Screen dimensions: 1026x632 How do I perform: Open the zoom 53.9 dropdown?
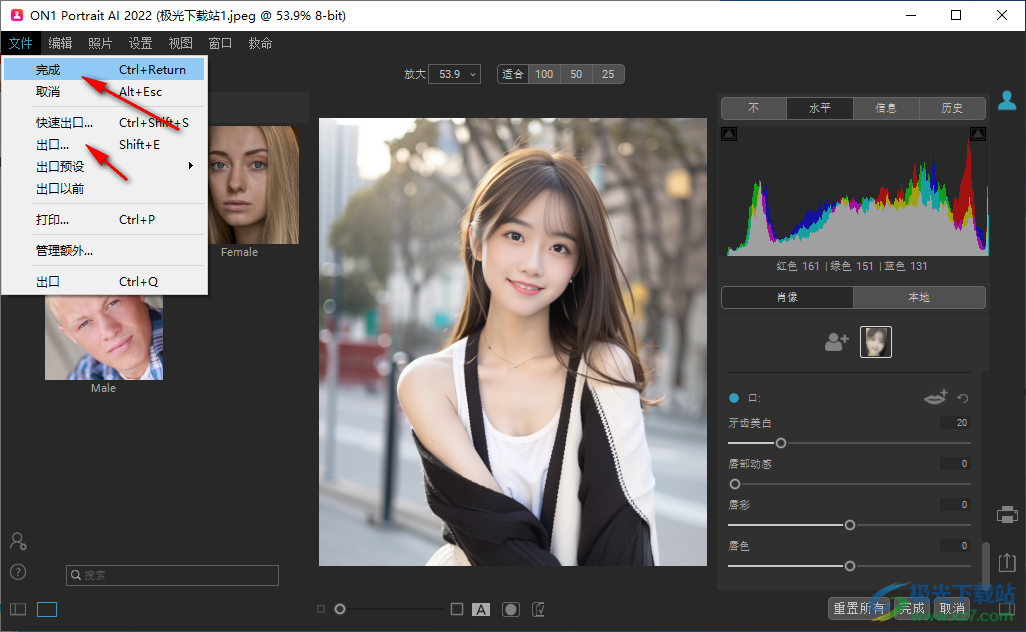coord(455,74)
